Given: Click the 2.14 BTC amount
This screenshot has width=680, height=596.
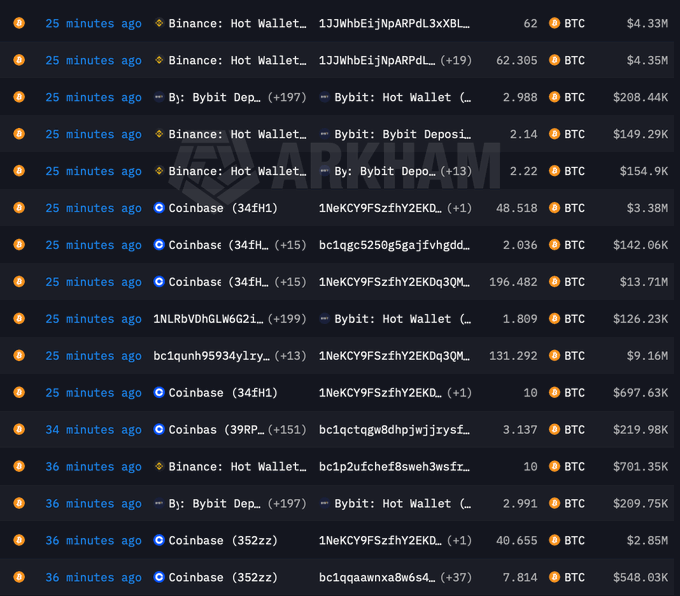Looking at the screenshot, I should point(523,134).
